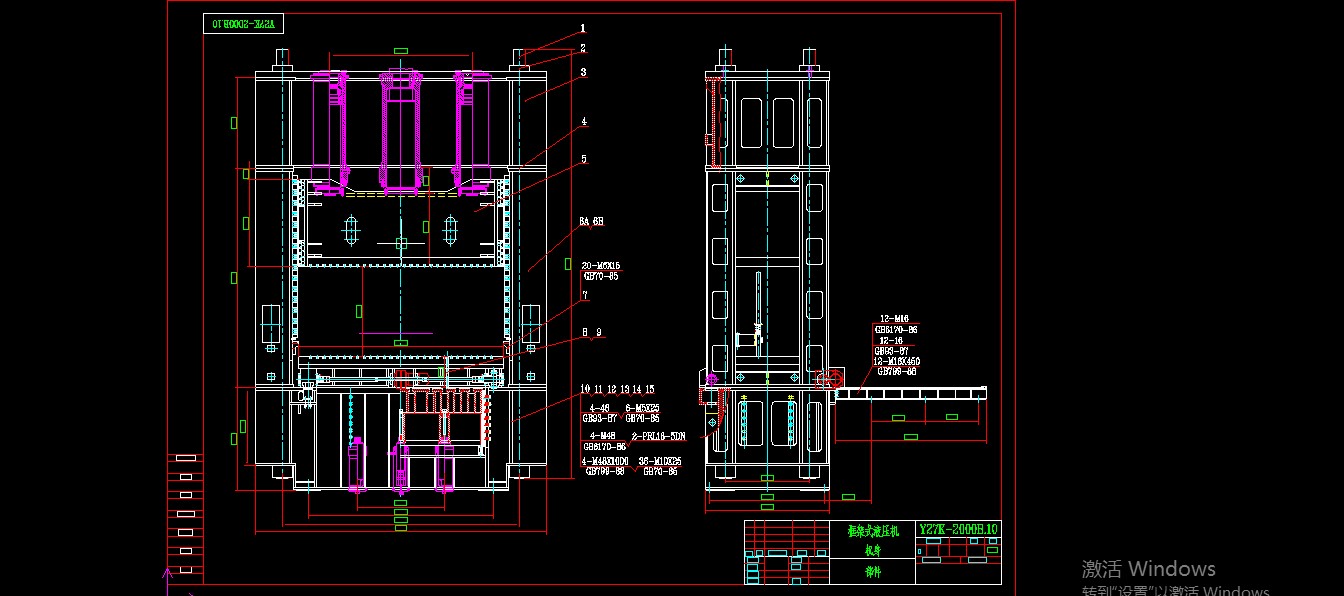The image size is (1344, 596).
Task: Click the green verification box in title block grid
Action: (x=991, y=550)
